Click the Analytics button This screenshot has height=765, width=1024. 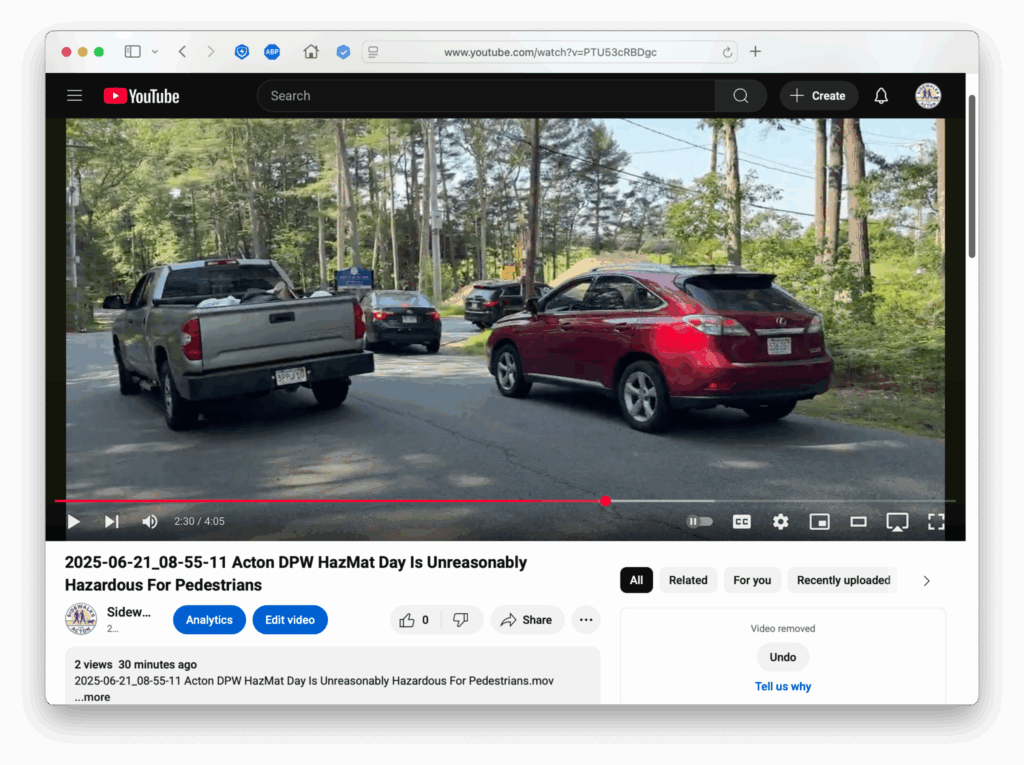[209, 620]
